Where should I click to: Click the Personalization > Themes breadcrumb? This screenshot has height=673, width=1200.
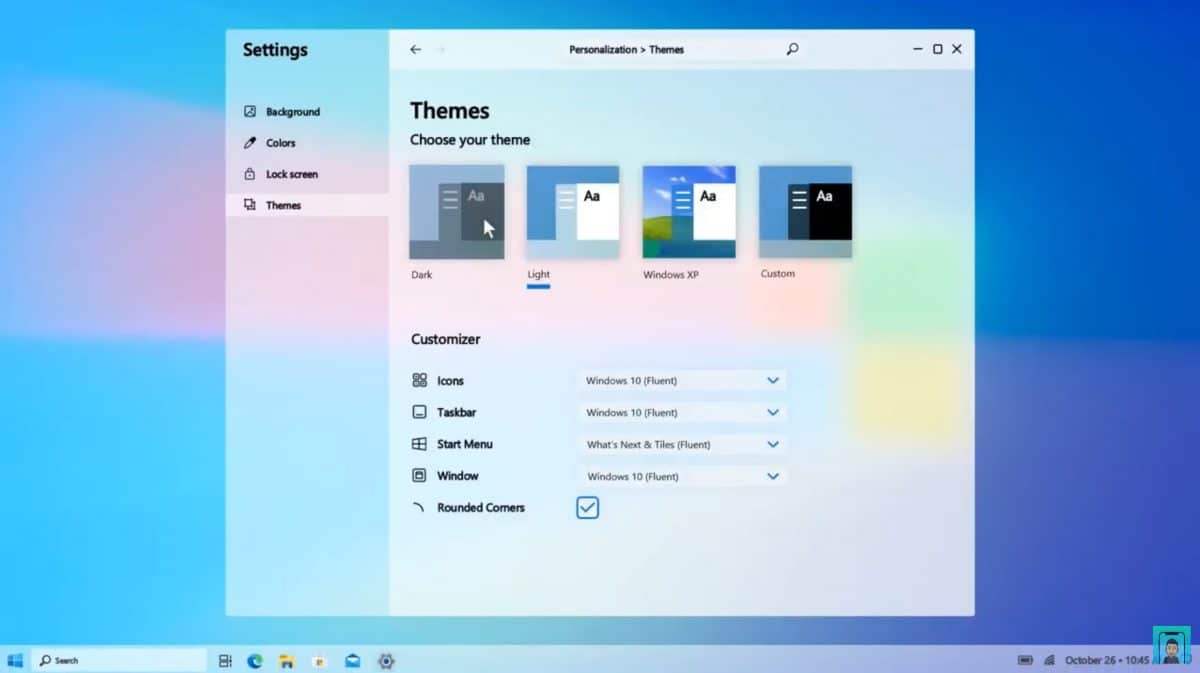[x=628, y=48]
